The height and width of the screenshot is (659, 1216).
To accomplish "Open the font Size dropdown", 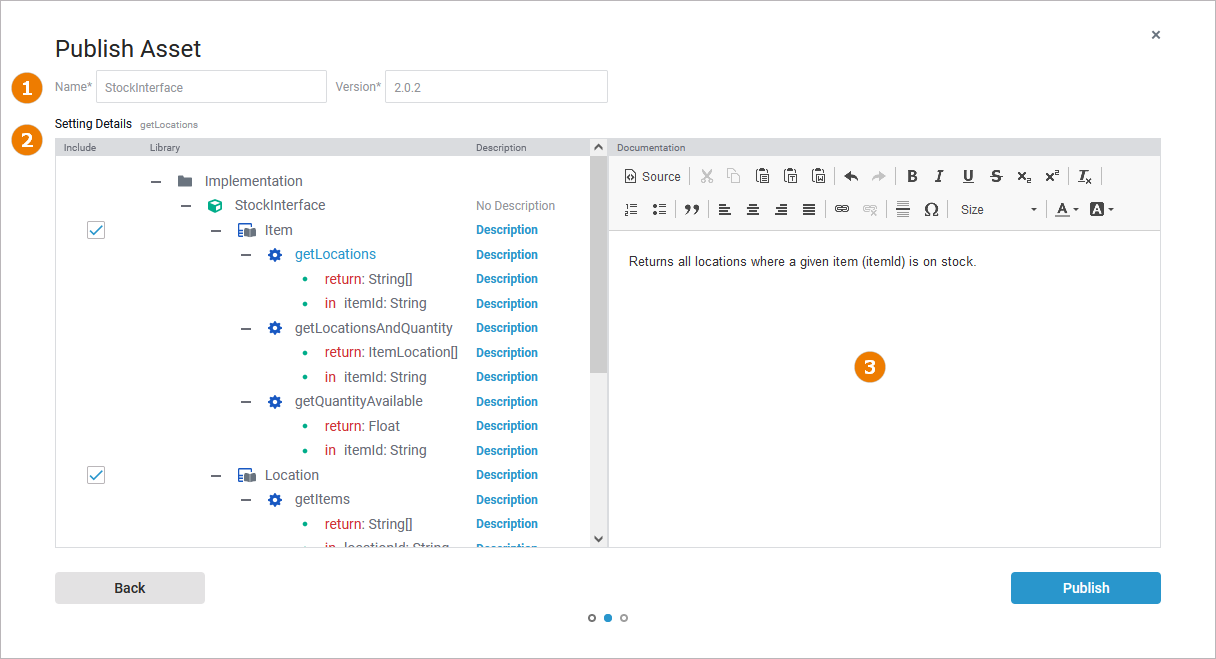I will pos(998,210).
